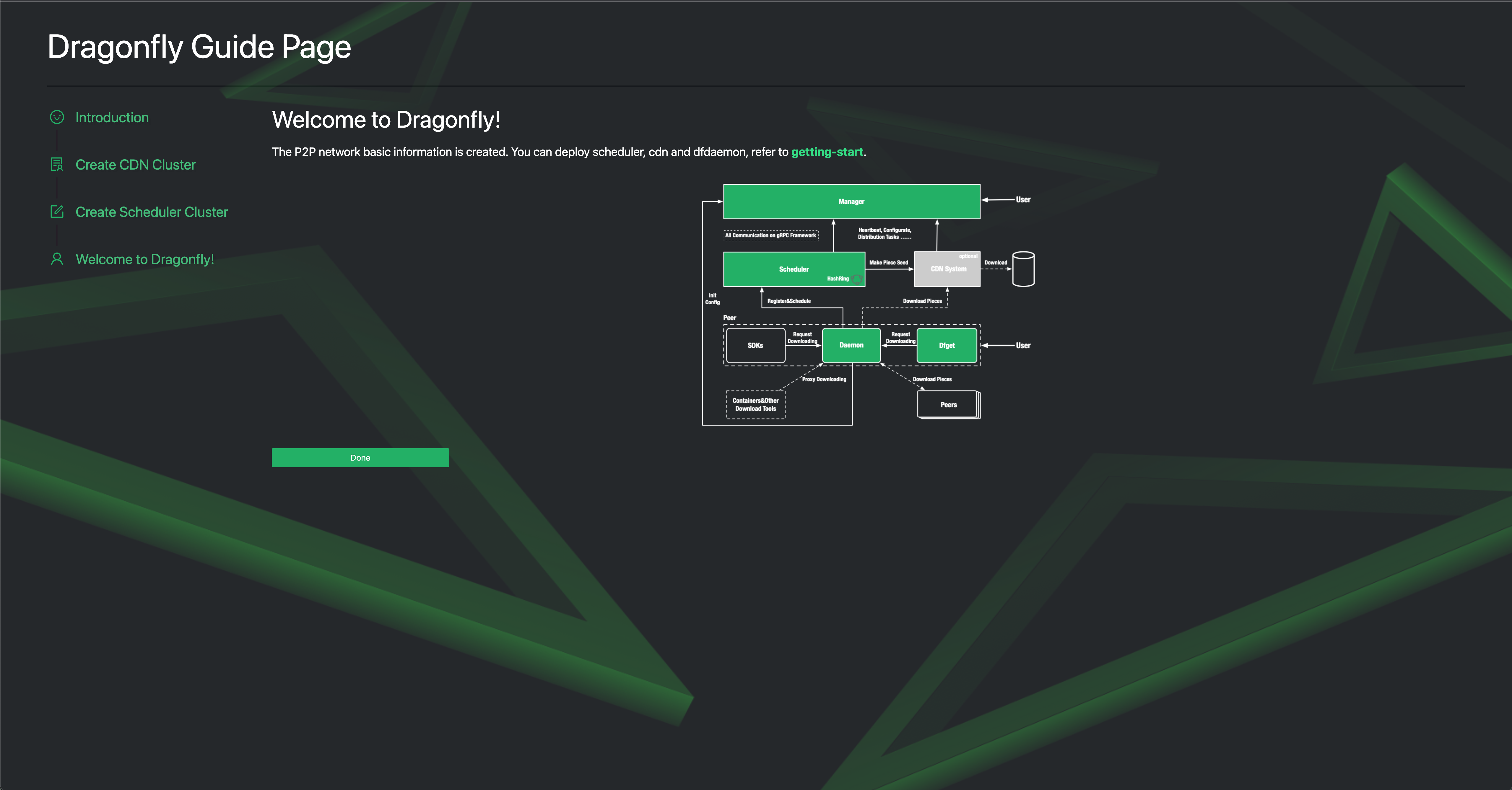Screen dimensions: 1512x790
Task: Select the Create CDN Cluster step
Action: click(x=136, y=164)
